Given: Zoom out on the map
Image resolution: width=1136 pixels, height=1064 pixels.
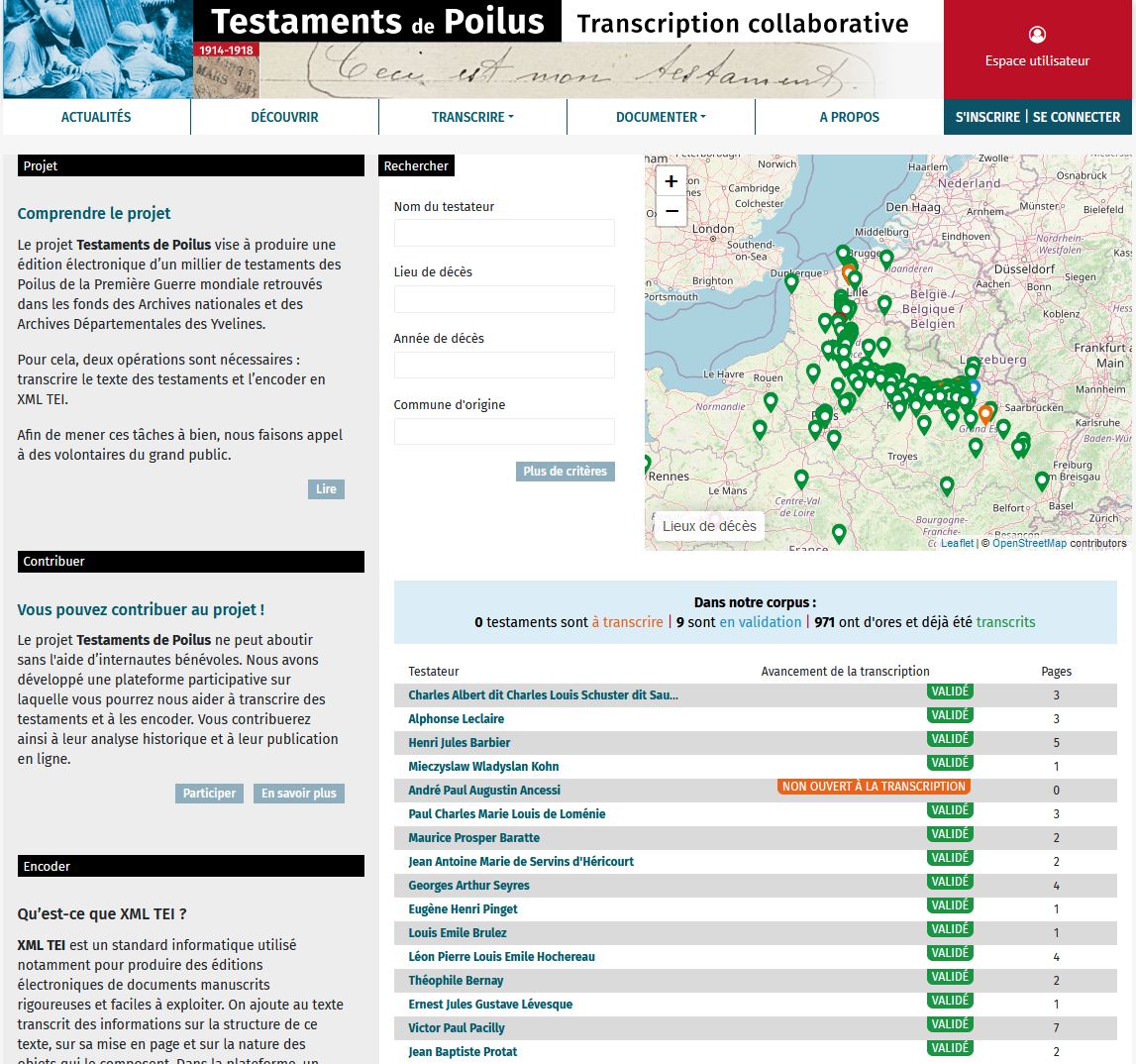Looking at the screenshot, I should coord(671,211).
